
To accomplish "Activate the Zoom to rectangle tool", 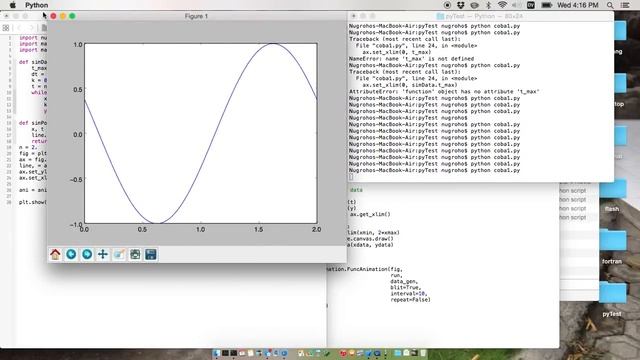I will (x=119, y=254).
